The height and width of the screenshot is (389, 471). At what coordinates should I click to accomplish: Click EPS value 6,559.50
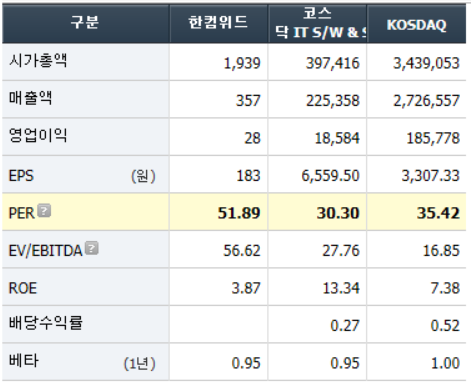click(330, 176)
